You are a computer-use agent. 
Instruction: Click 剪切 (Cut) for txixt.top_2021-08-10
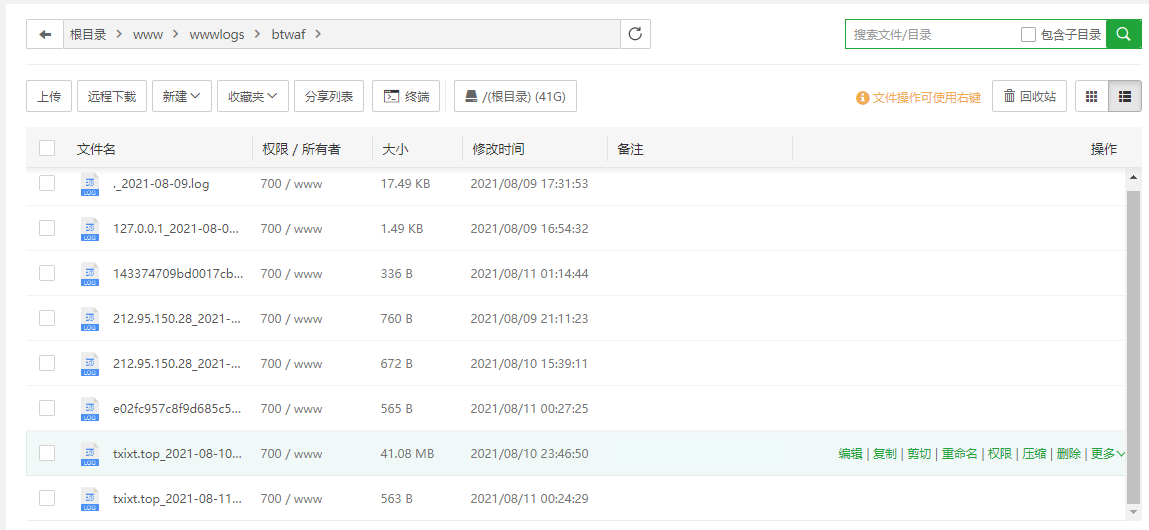[x=919, y=454]
